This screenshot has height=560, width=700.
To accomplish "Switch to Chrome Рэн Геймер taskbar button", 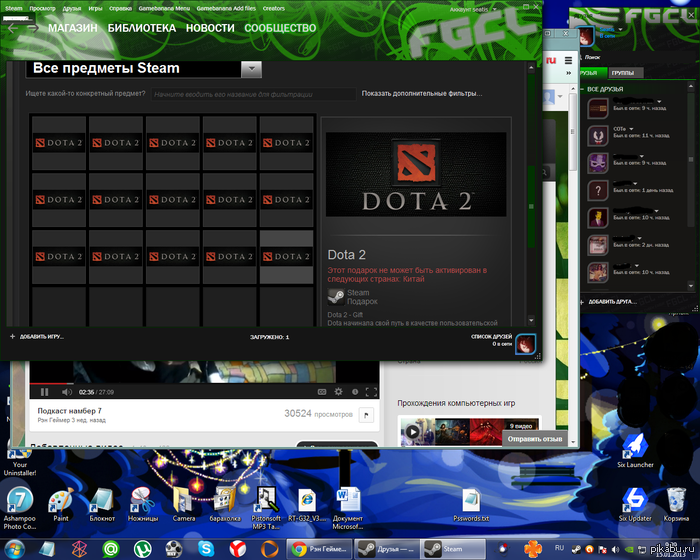I will coord(320,549).
